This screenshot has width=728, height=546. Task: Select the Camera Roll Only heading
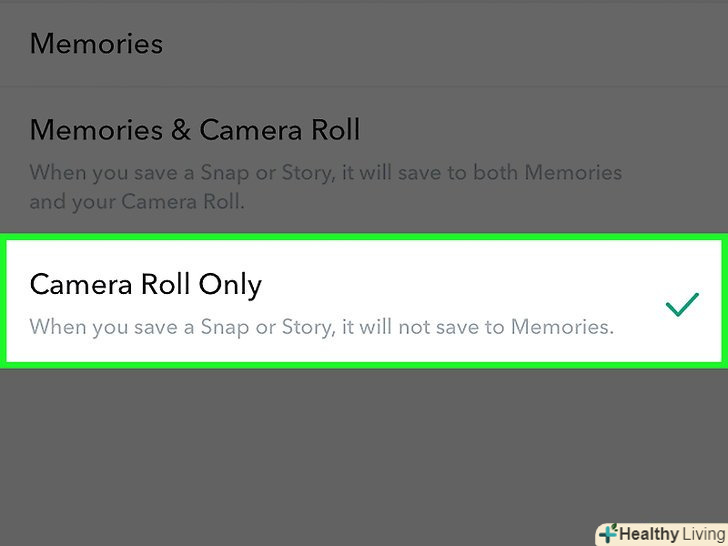[x=146, y=285]
